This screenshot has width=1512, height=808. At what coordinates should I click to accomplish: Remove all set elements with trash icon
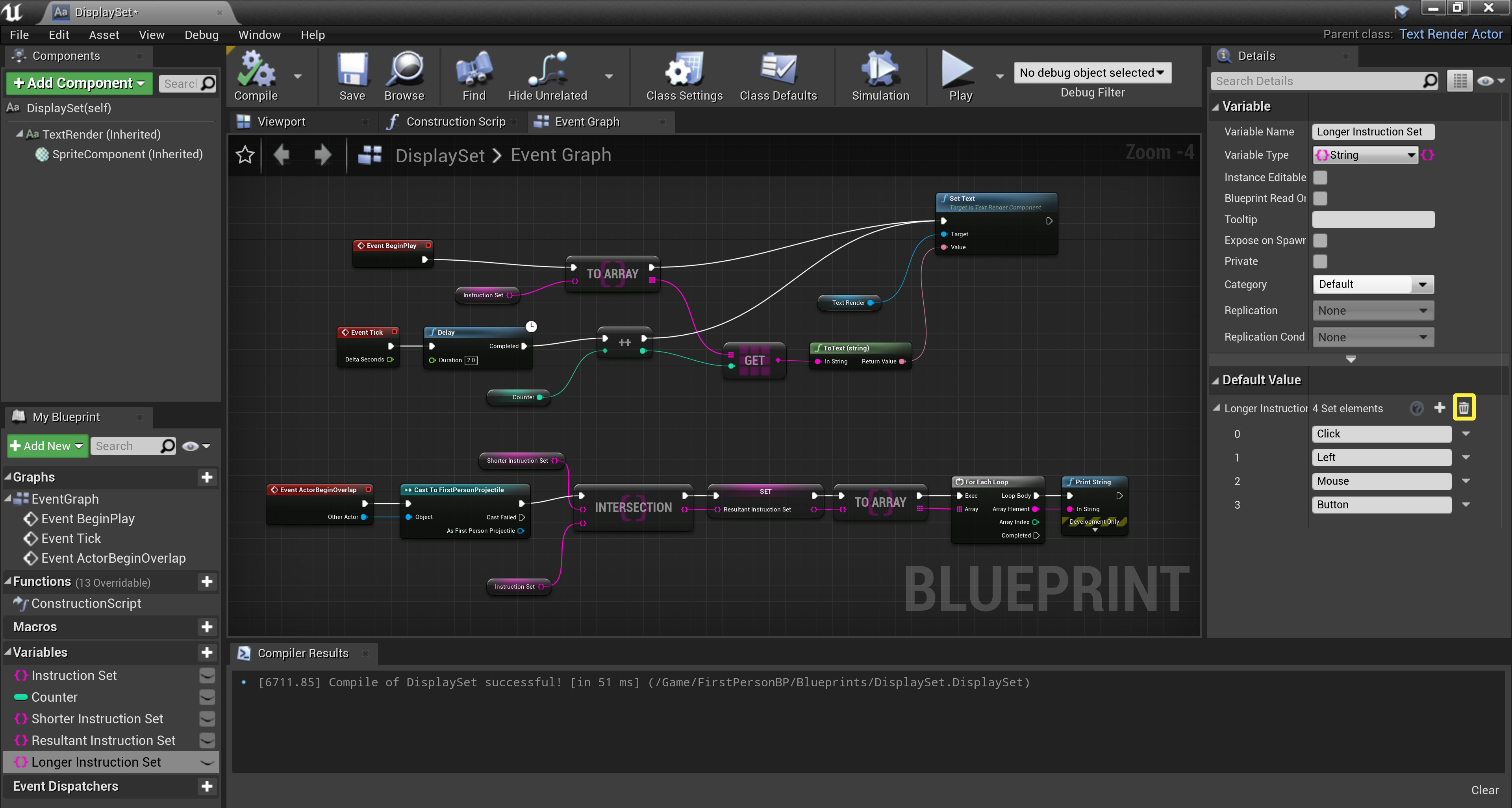(x=1463, y=408)
